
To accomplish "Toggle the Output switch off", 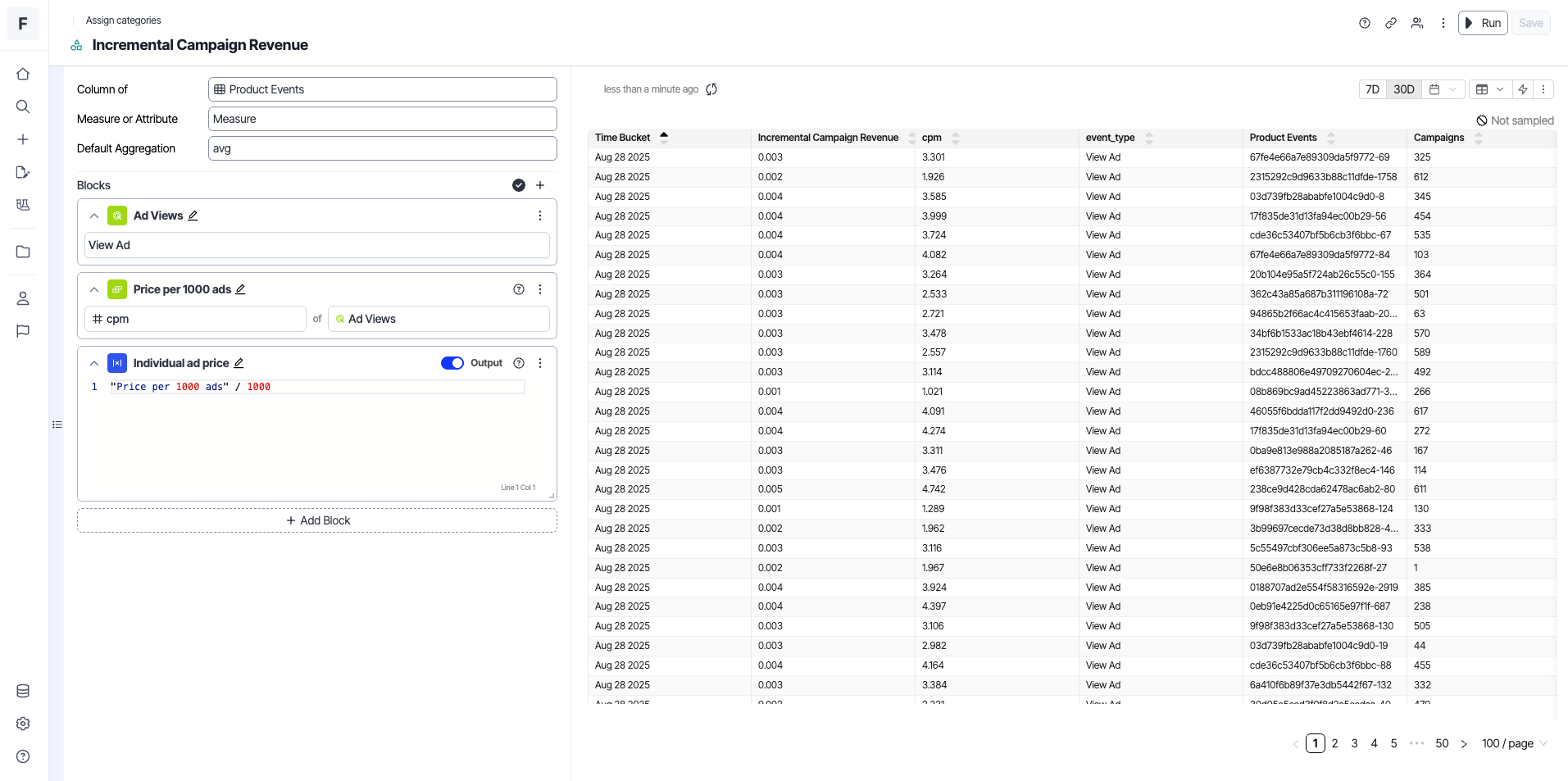I will [452, 363].
